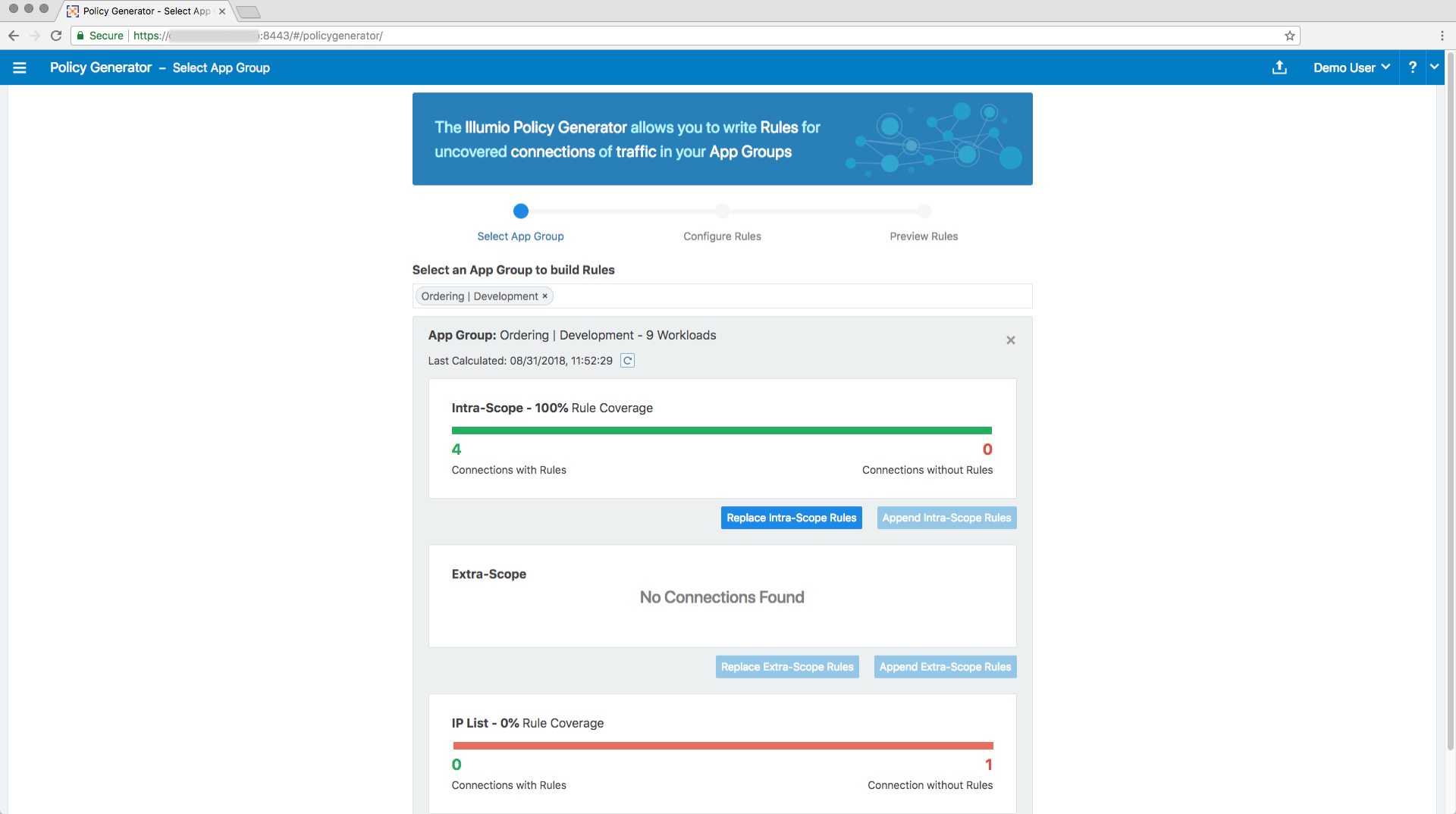Select the Select App Group step
Viewport: 1456px width, 814px height.
point(520,236)
